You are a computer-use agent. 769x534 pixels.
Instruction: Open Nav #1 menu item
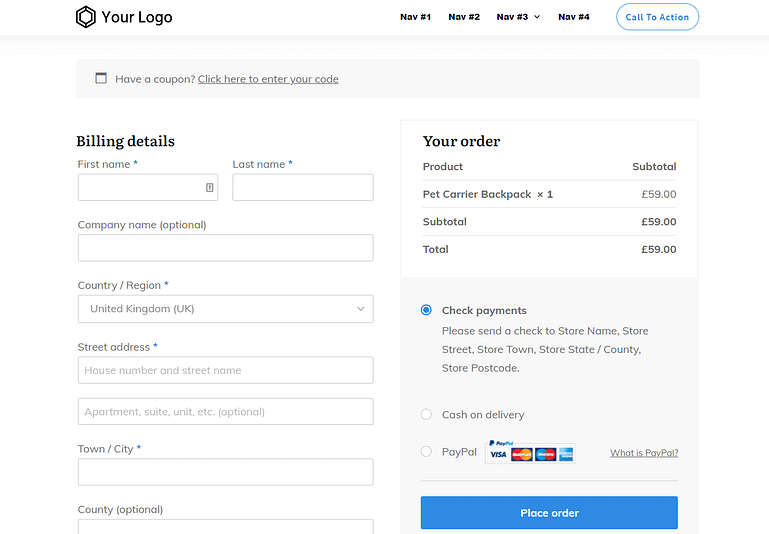pyautogui.click(x=415, y=17)
